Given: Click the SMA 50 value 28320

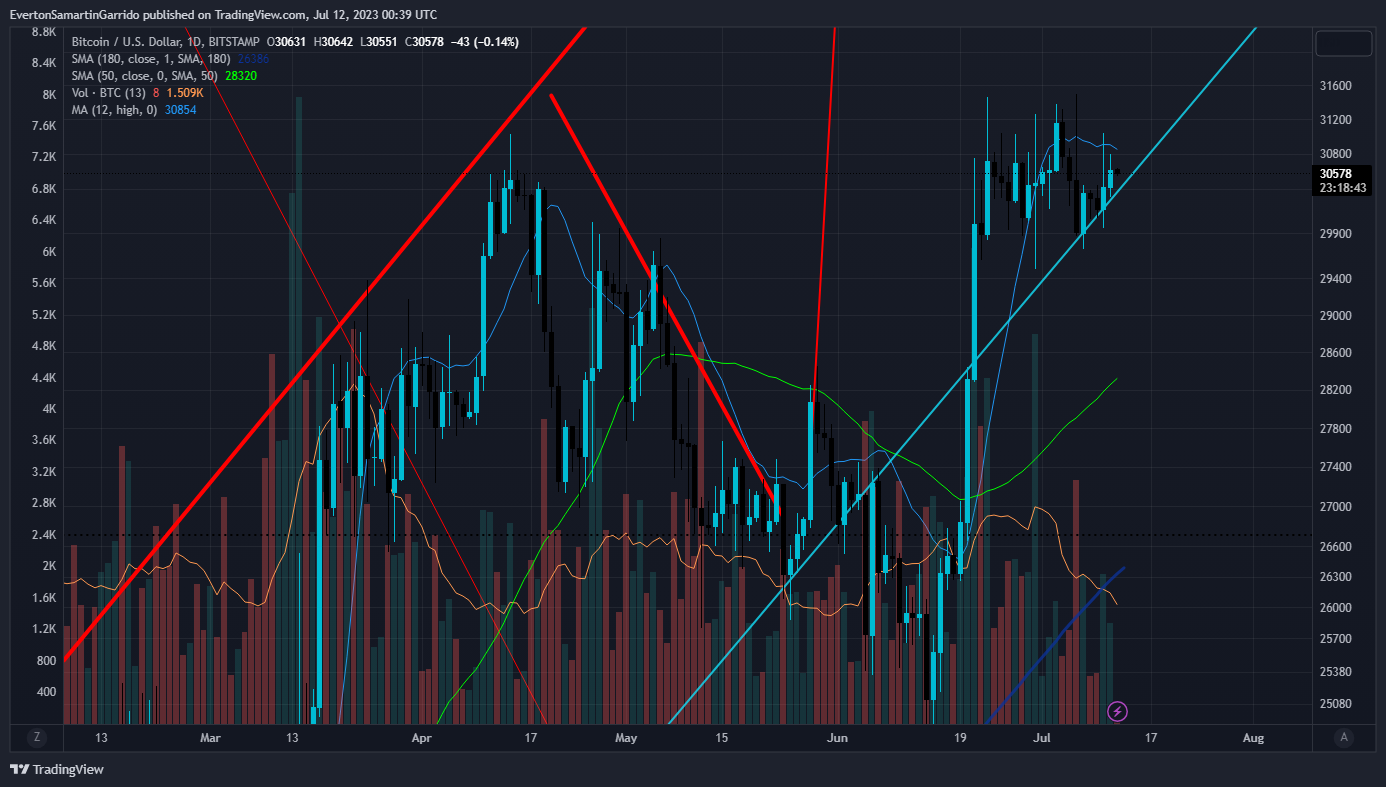Looking at the screenshot, I should pos(241,76).
